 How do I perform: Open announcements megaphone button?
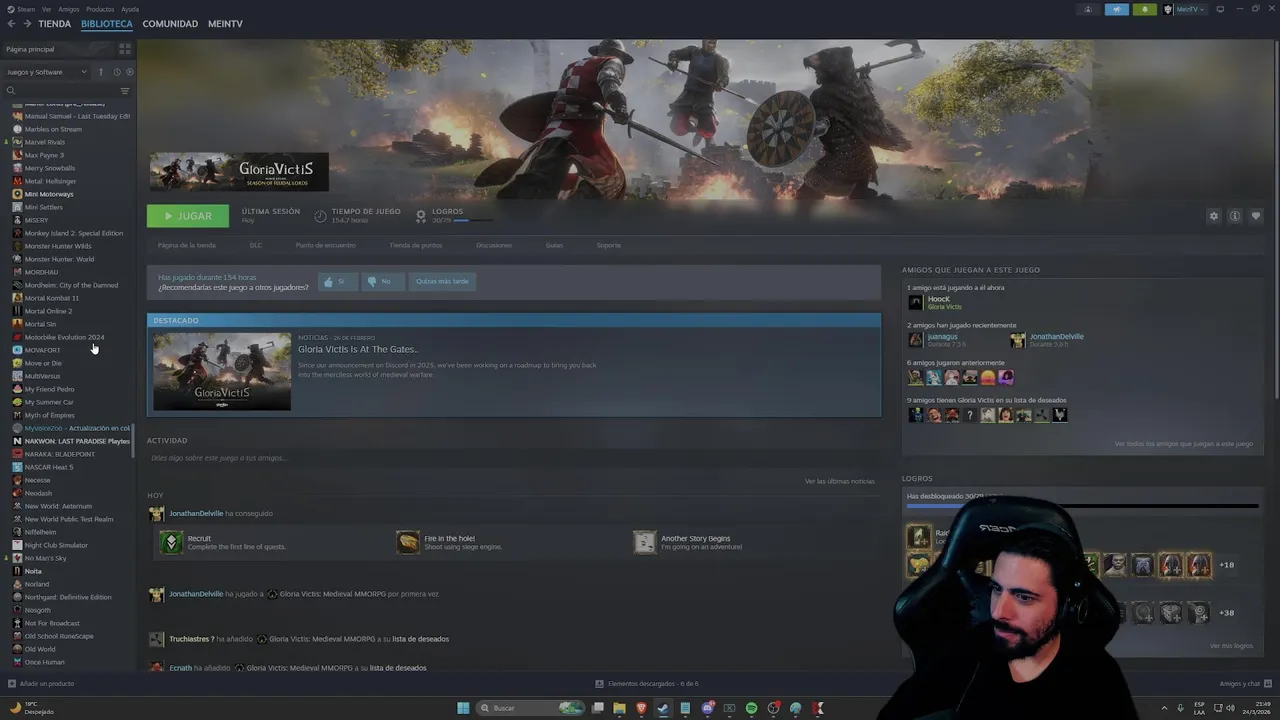1116,9
